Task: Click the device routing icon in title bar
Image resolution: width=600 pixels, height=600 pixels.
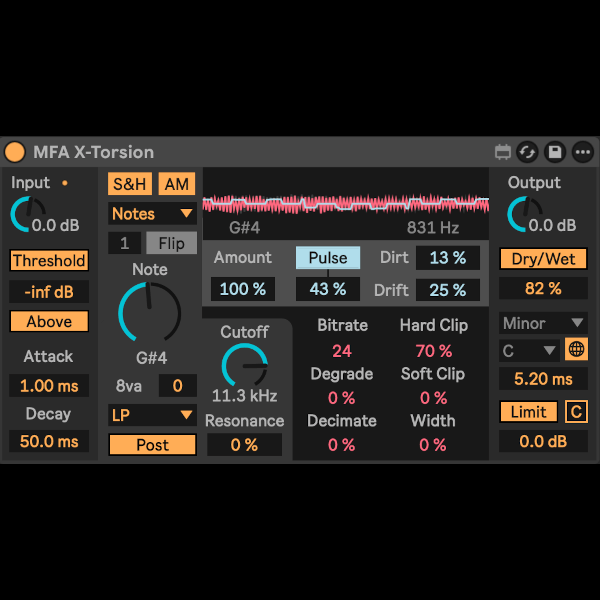Action: click(502, 152)
